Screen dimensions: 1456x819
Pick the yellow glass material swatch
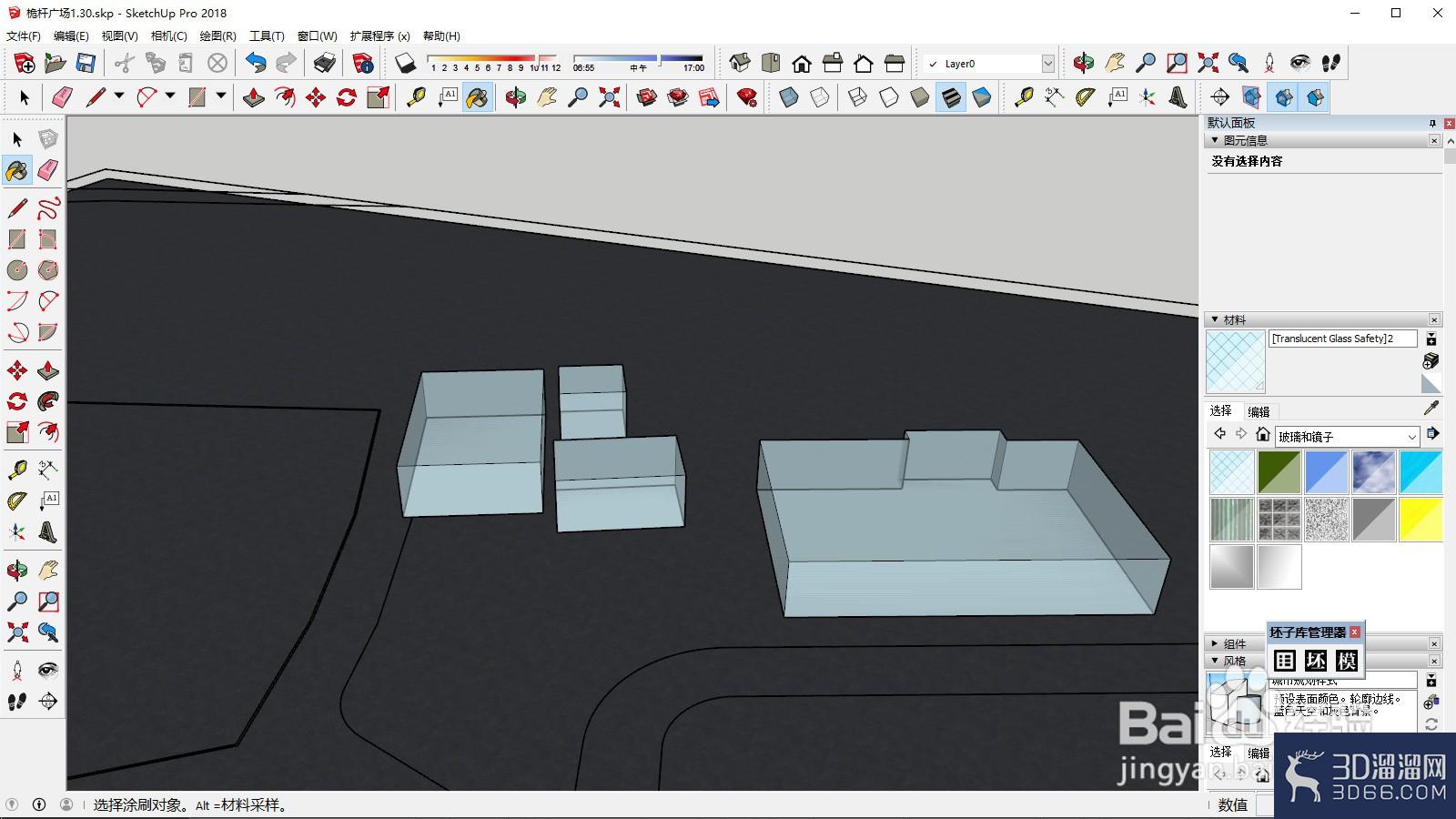1421,520
